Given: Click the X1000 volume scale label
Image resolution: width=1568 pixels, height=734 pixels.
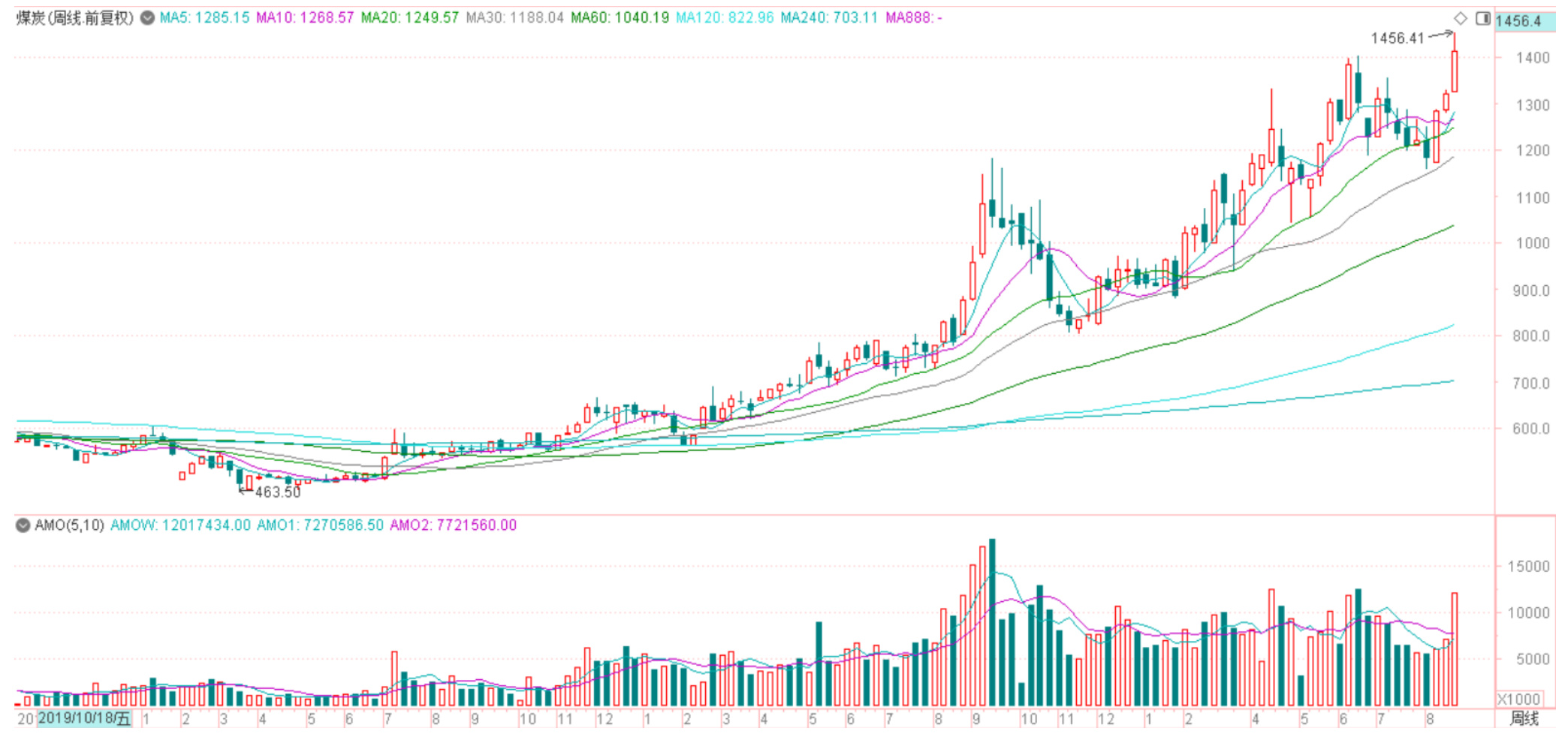Looking at the screenshot, I should 1518,699.
